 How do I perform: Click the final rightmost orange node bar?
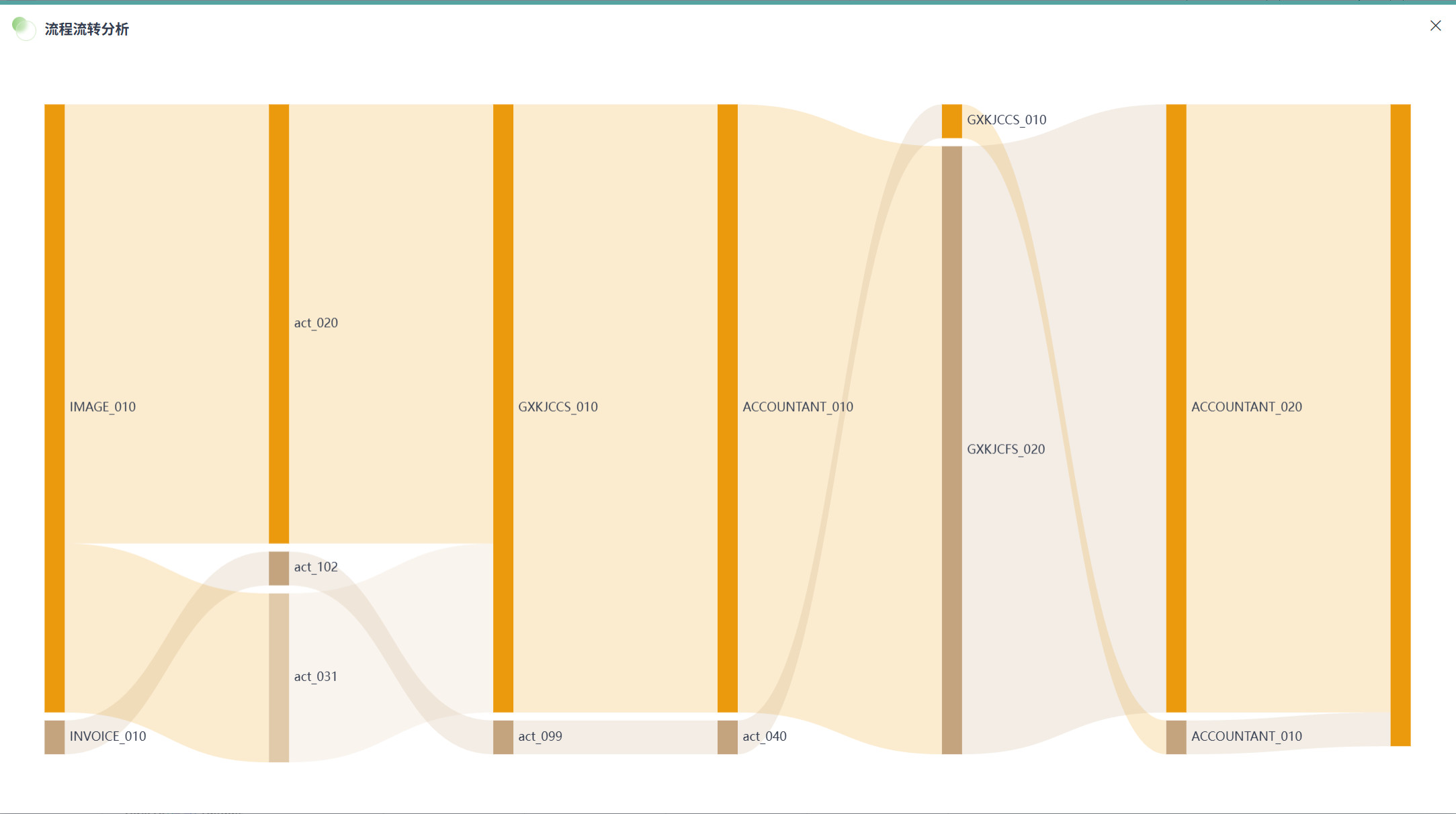point(1401,424)
